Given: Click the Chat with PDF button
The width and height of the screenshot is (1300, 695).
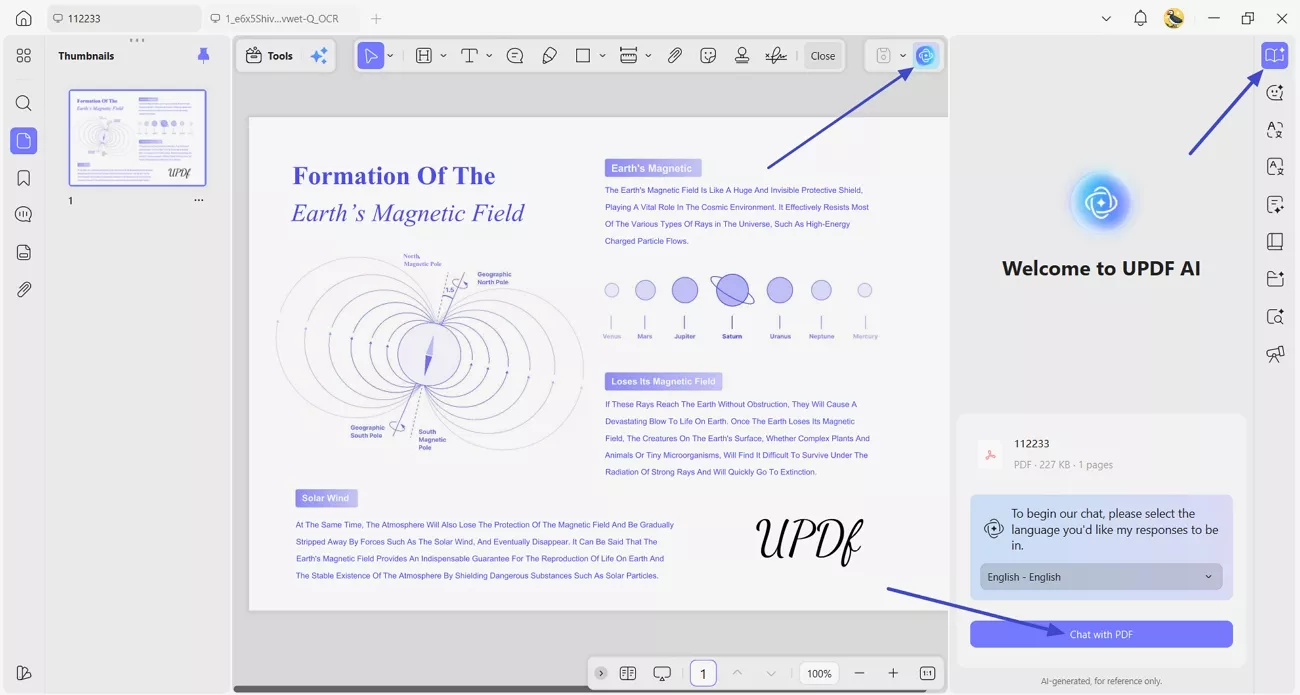Looking at the screenshot, I should coord(1101,634).
